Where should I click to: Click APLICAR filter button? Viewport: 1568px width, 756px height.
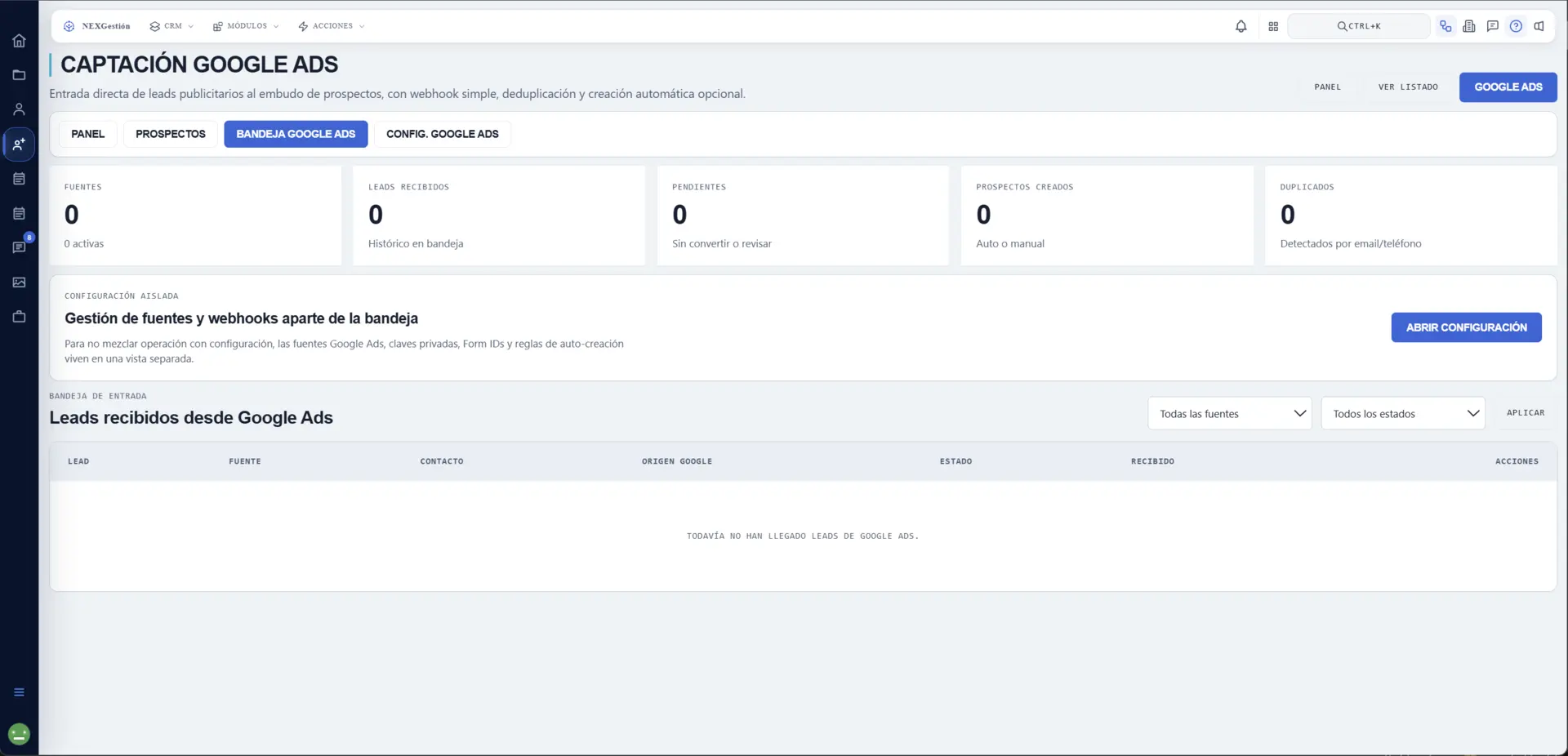click(1526, 413)
